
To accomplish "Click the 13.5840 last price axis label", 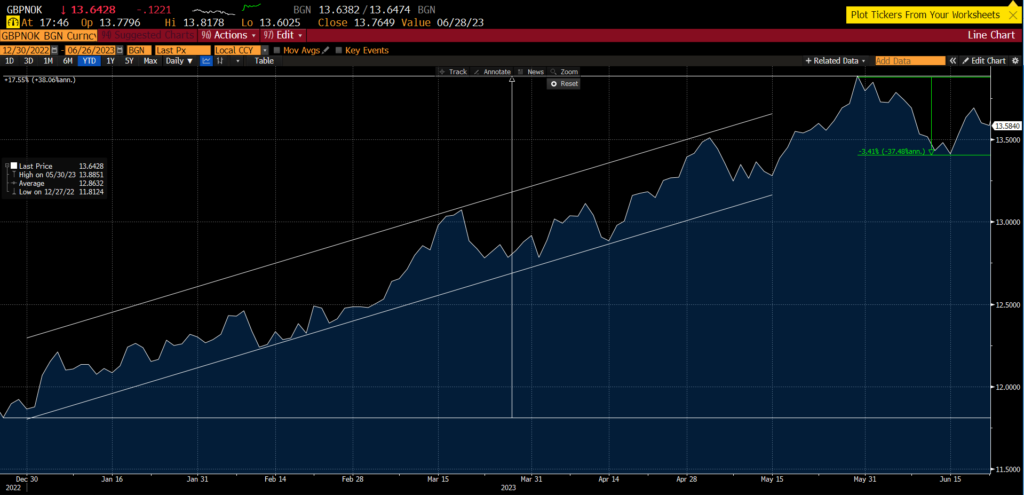I will tap(1006, 125).
